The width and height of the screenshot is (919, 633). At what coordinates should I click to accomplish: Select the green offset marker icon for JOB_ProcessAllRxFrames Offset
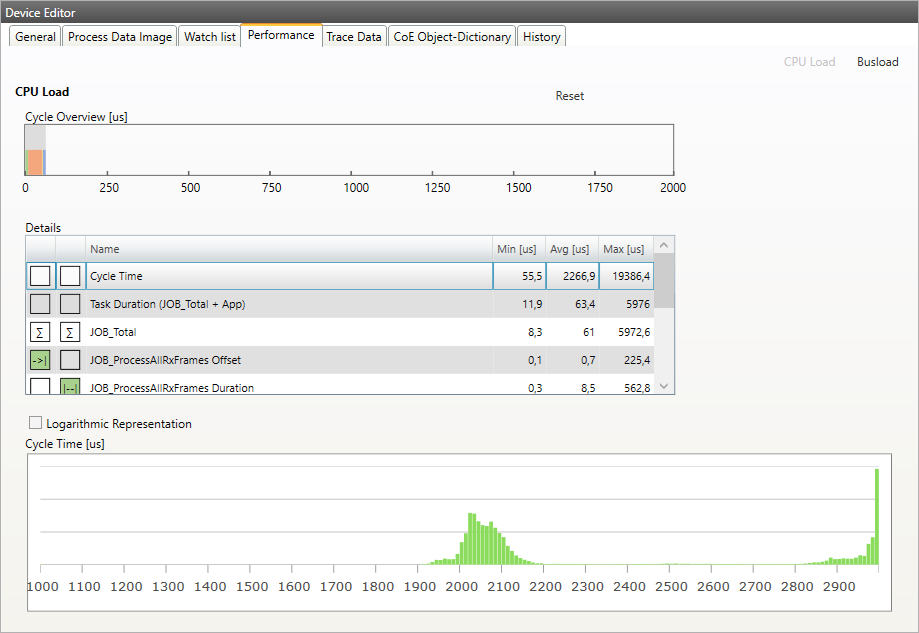pyautogui.click(x=38, y=359)
